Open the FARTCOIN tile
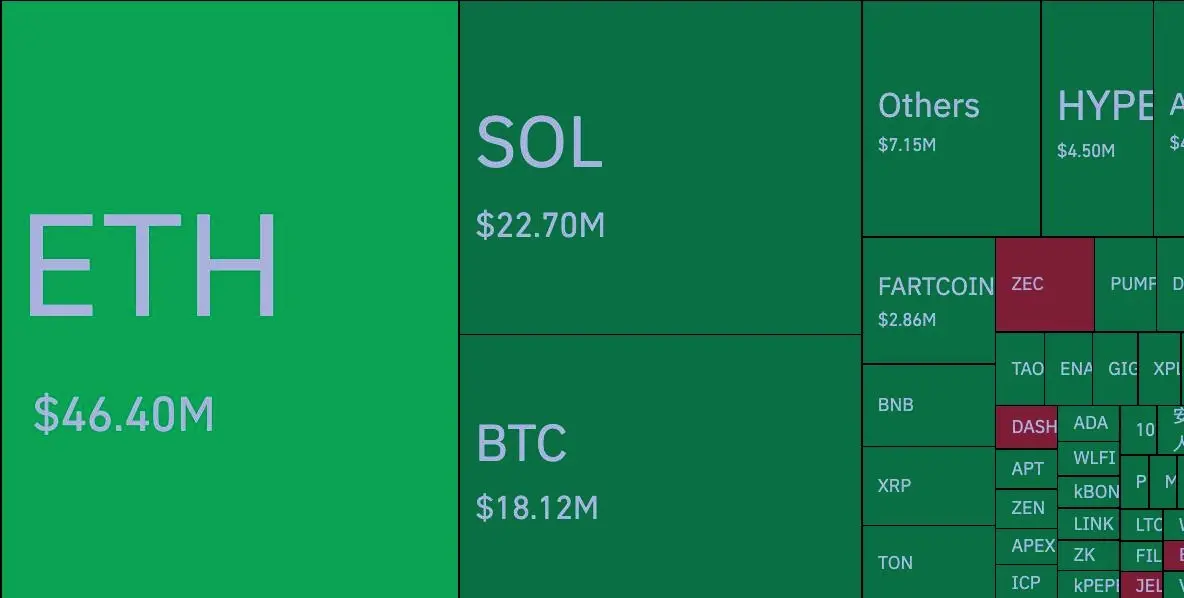Image resolution: width=1184 pixels, height=598 pixels. click(928, 300)
